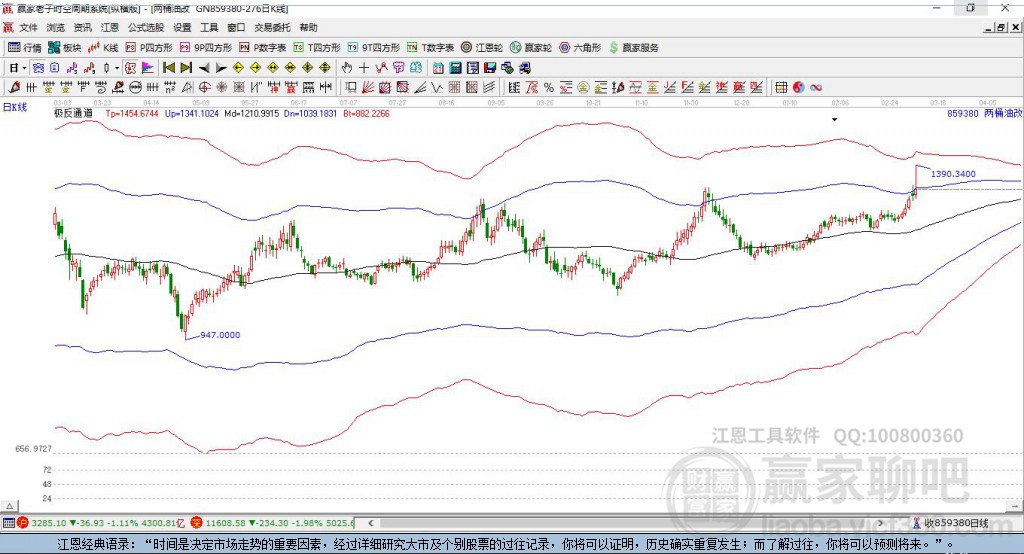Image resolution: width=1024 pixels, height=554 pixels.
Task: Open the 六角形 hexagon tool
Action: 580,48
